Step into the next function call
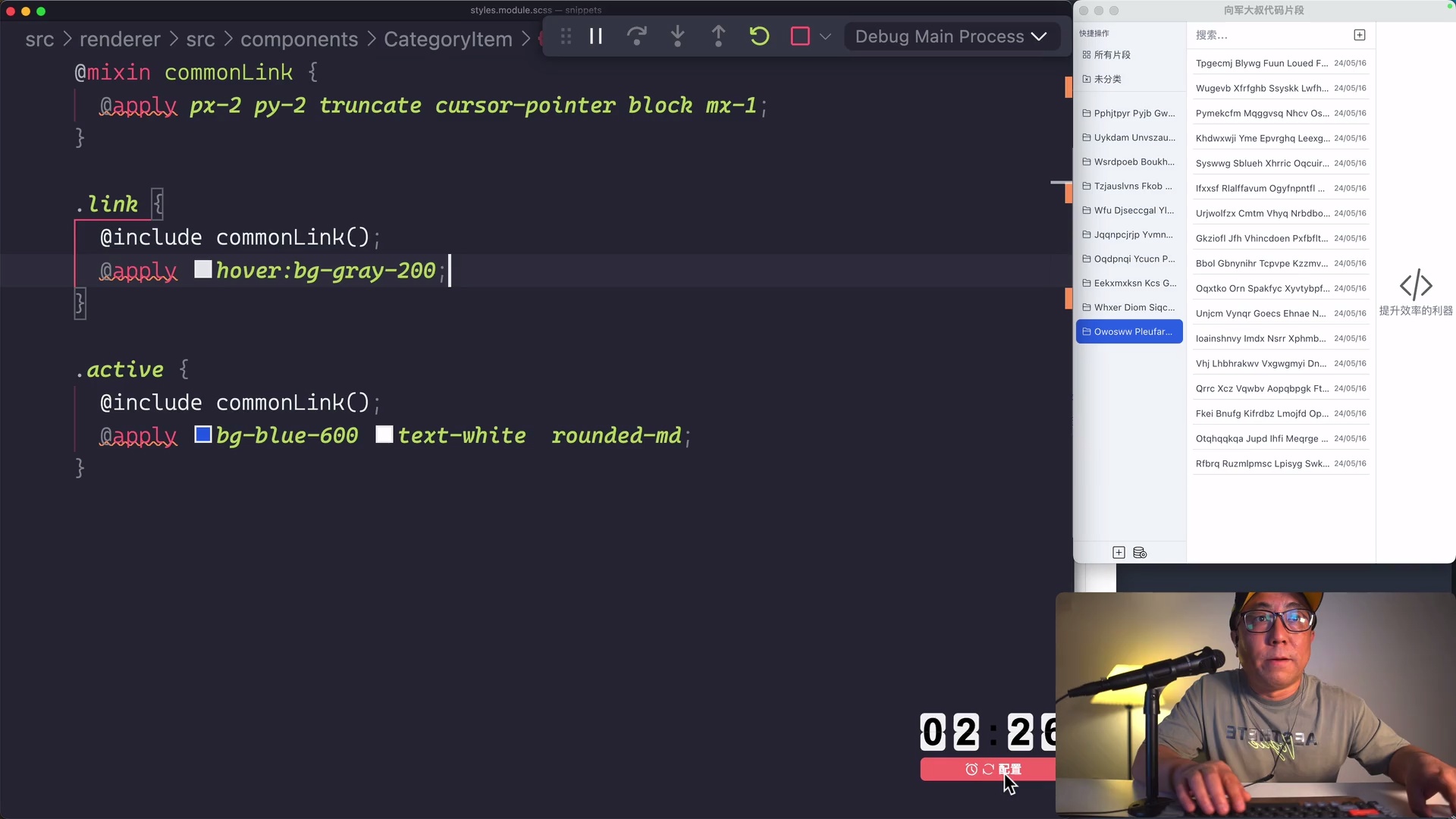1456x819 pixels. click(677, 36)
